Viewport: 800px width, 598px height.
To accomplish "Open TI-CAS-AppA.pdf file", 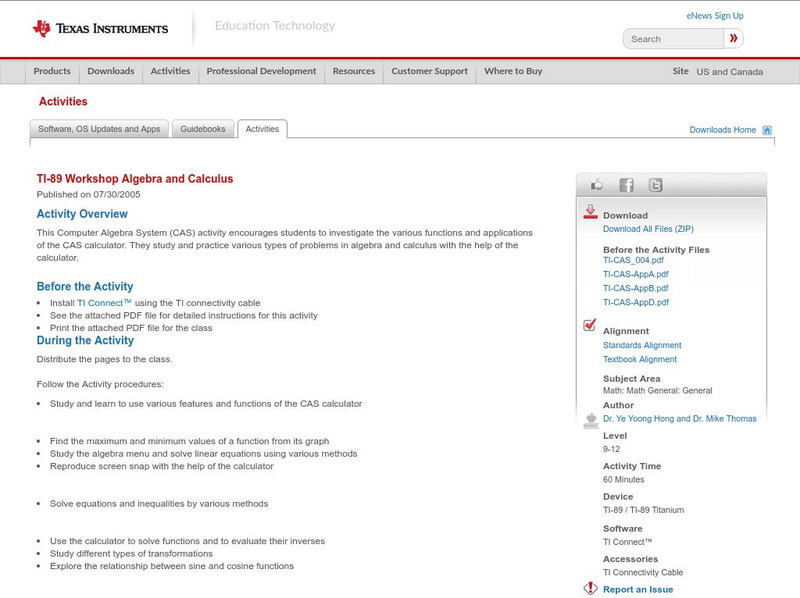I will coord(636,274).
